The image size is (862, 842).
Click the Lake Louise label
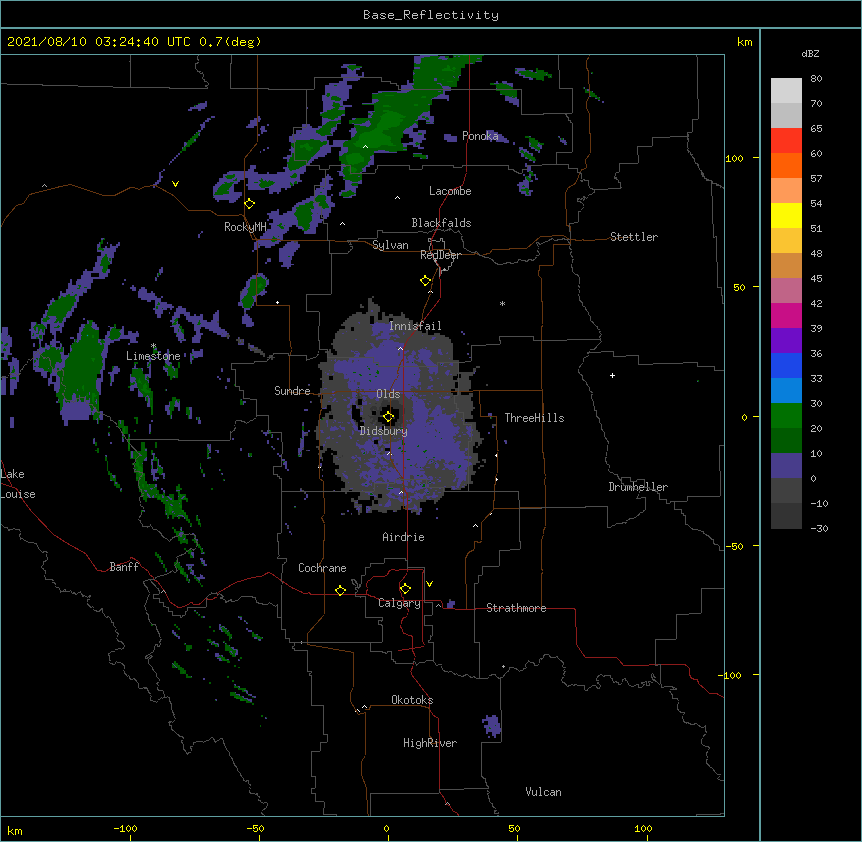[18, 484]
